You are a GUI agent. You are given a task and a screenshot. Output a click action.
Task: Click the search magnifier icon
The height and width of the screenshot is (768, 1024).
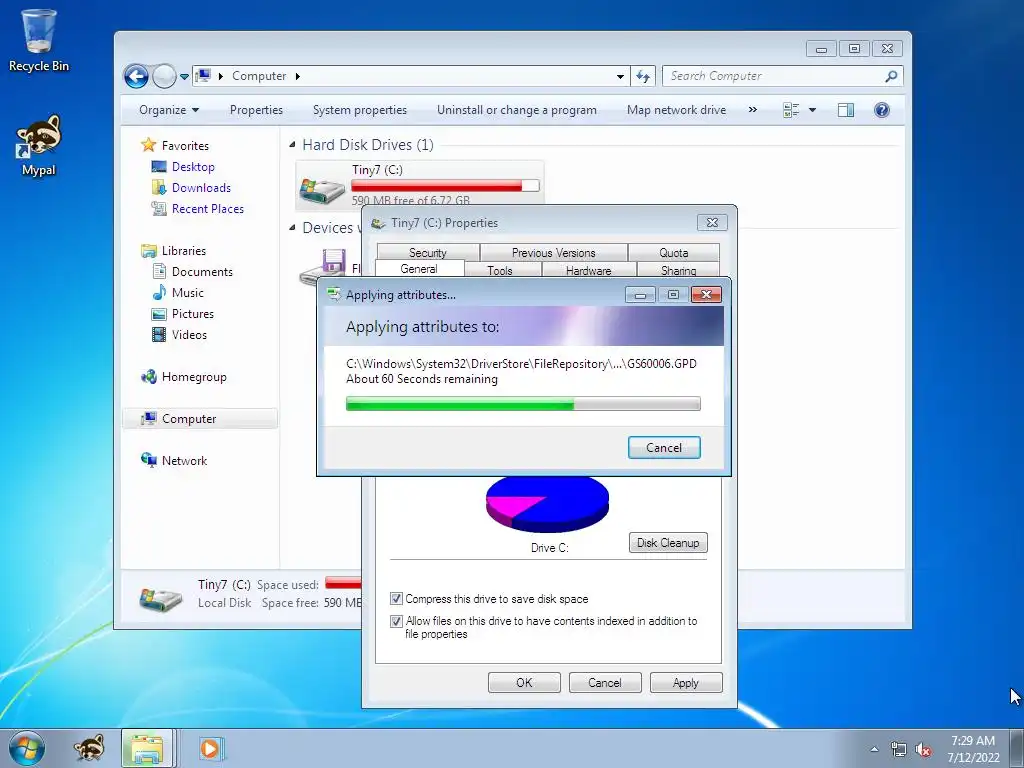(x=891, y=76)
